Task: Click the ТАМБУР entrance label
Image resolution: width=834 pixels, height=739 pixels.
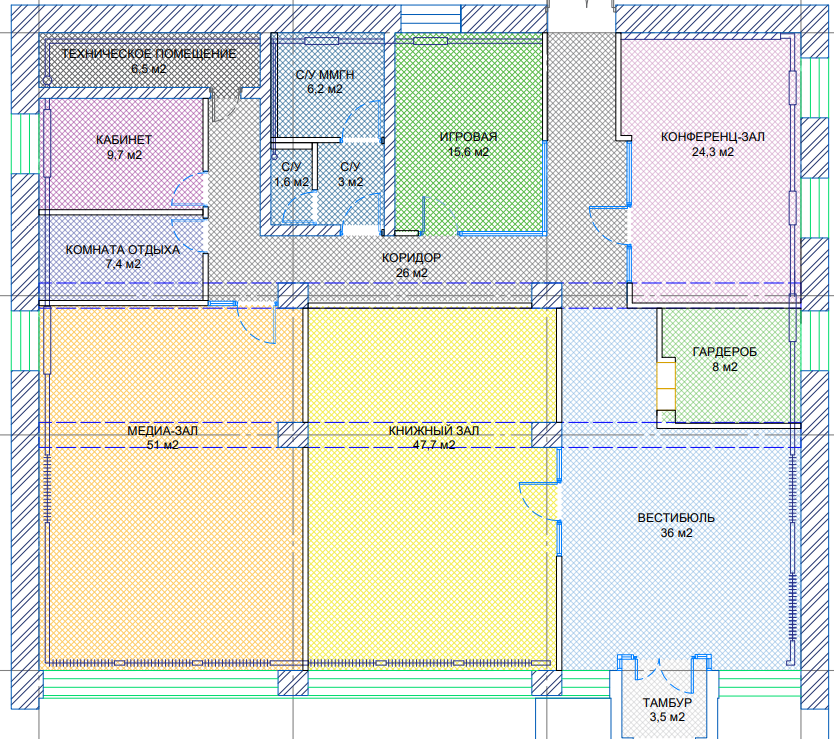Action: (664, 704)
